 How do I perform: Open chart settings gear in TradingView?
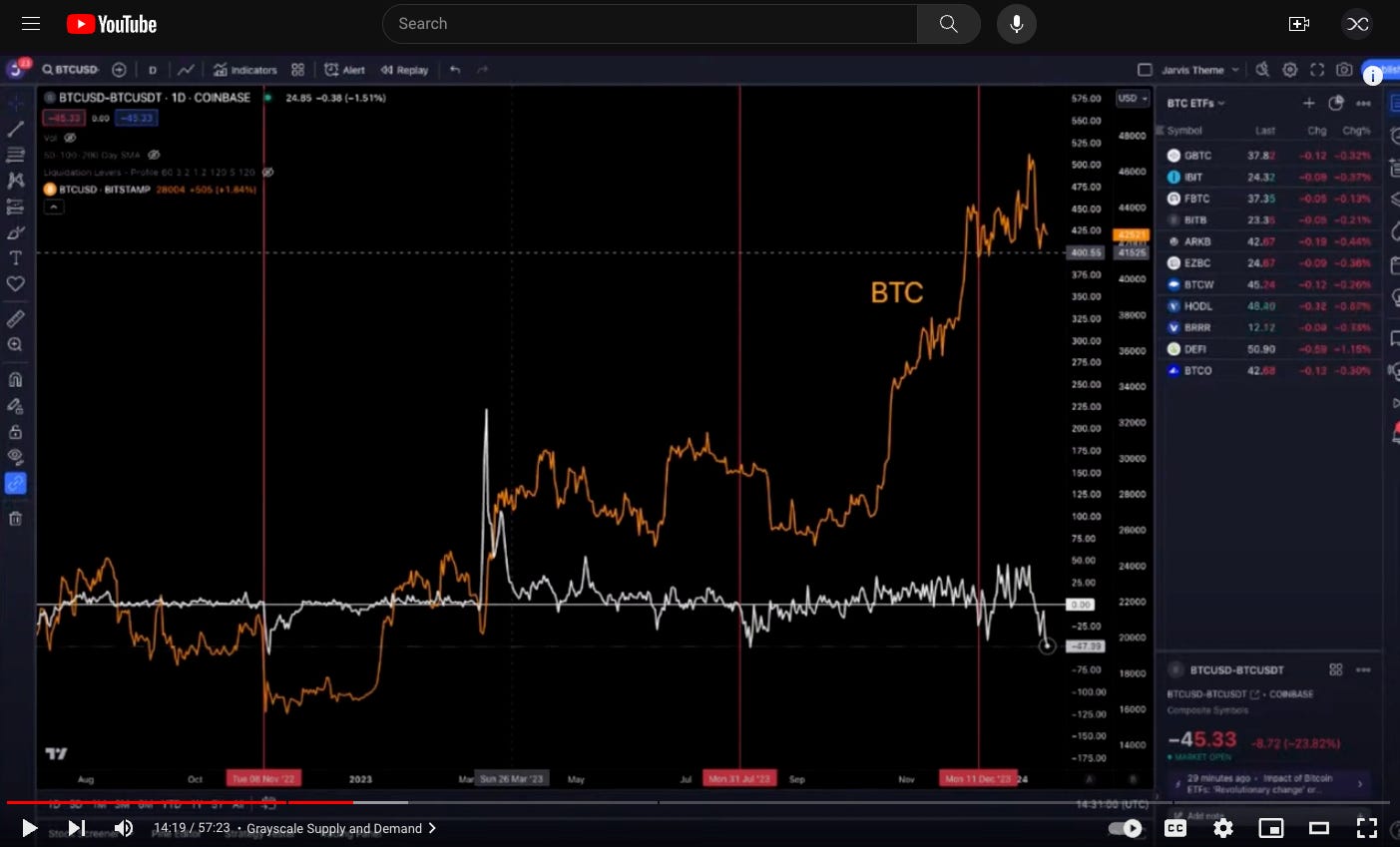click(x=1289, y=70)
